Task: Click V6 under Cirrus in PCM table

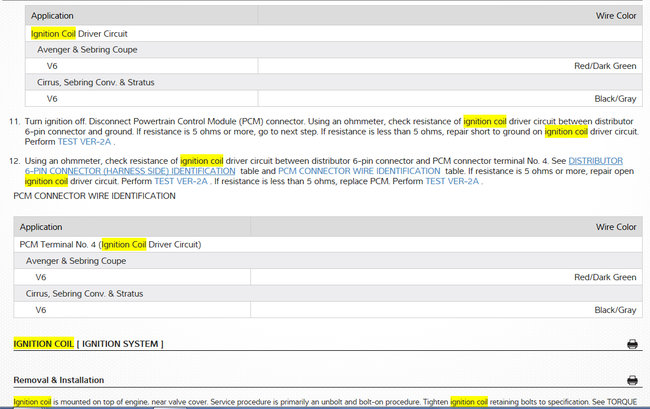Action: [x=41, y=310]
